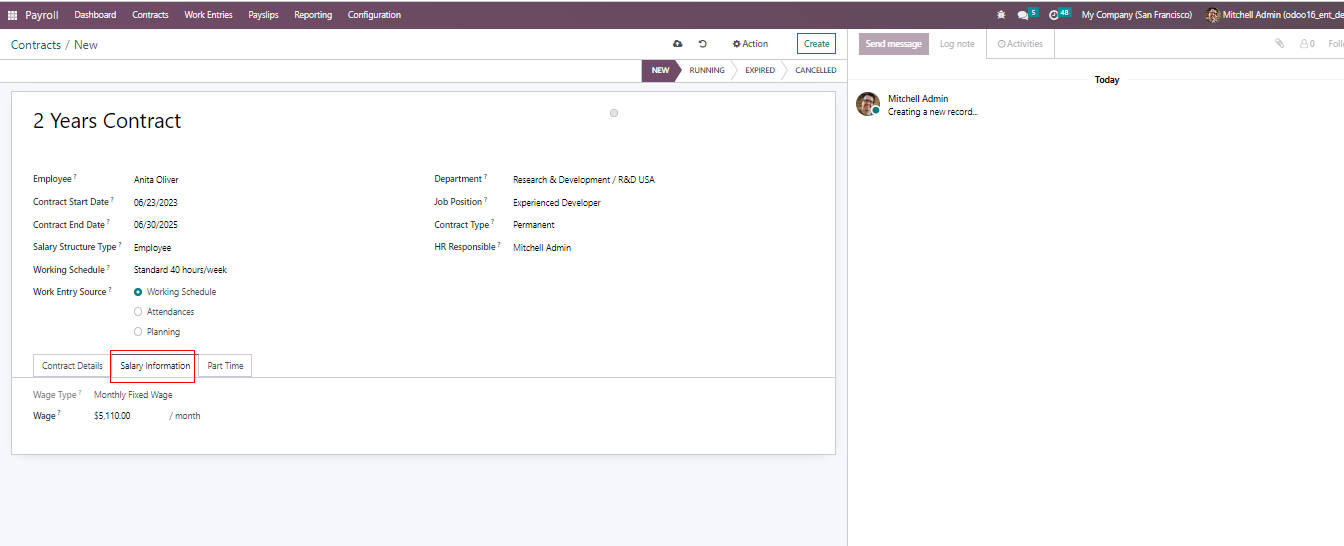Image resolution: width=1344 pixels, height=546 pixels.
Task: Open the conversations chat icon
Action: coord(1023,15)
